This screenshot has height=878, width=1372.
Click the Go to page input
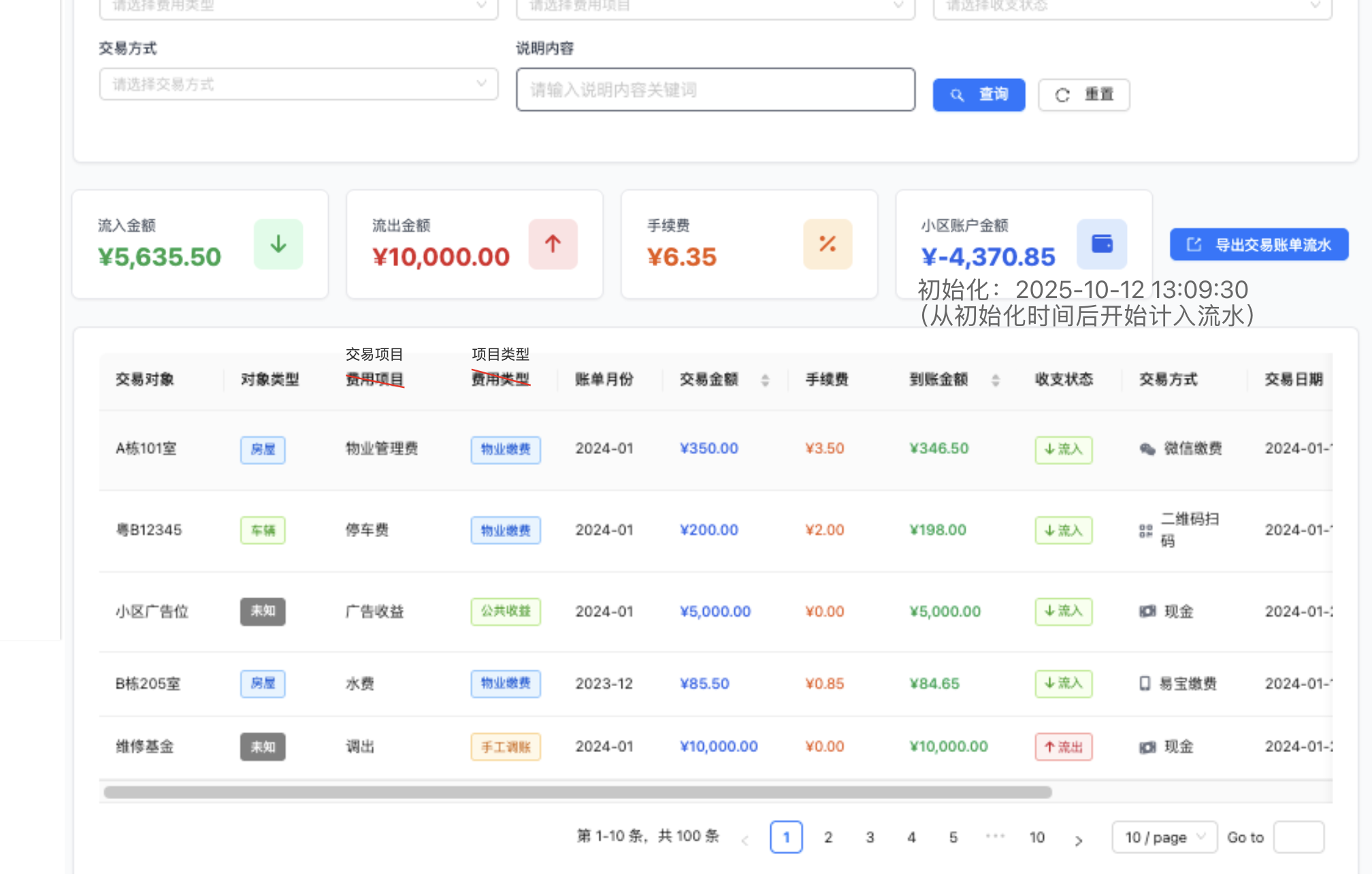click(x=1298, y=837)
